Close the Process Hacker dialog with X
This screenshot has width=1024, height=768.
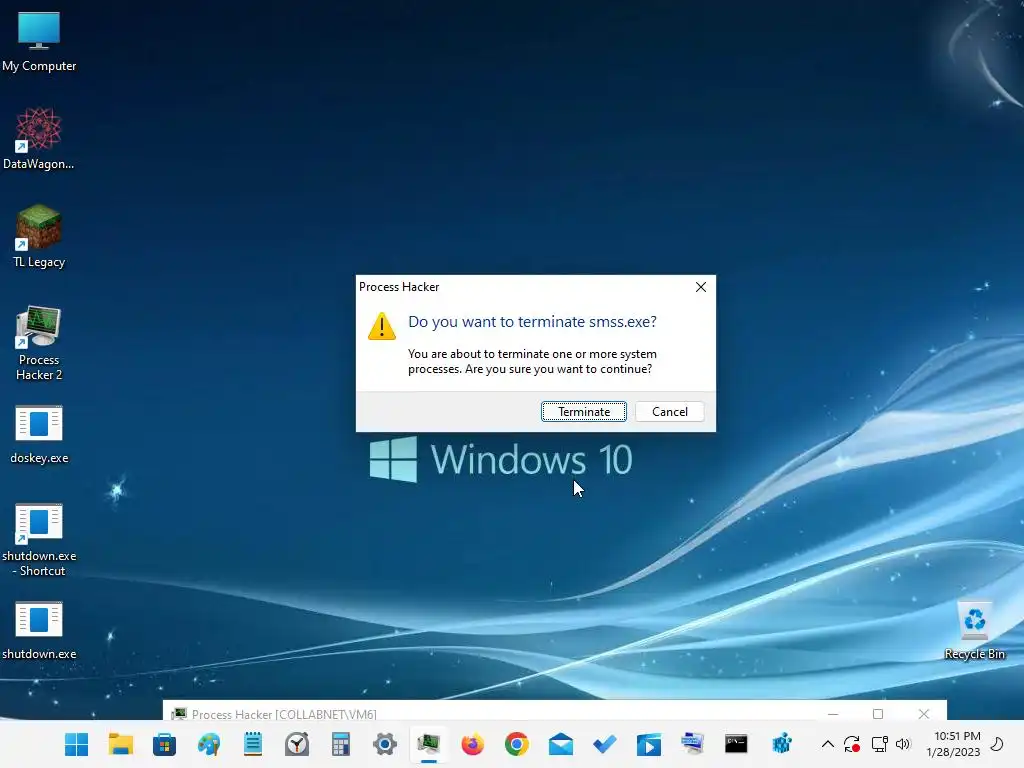pos(701,287)
